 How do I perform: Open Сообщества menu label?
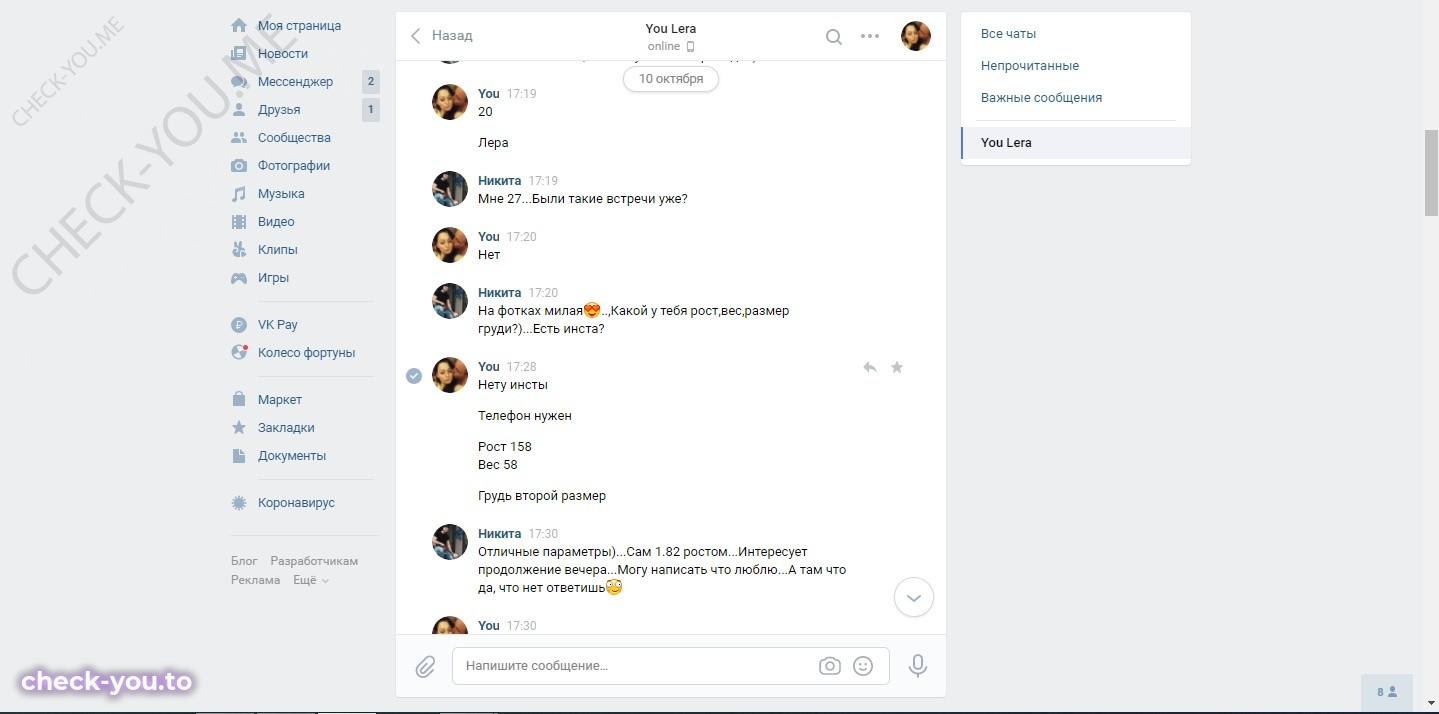click(x=294, y=137)
